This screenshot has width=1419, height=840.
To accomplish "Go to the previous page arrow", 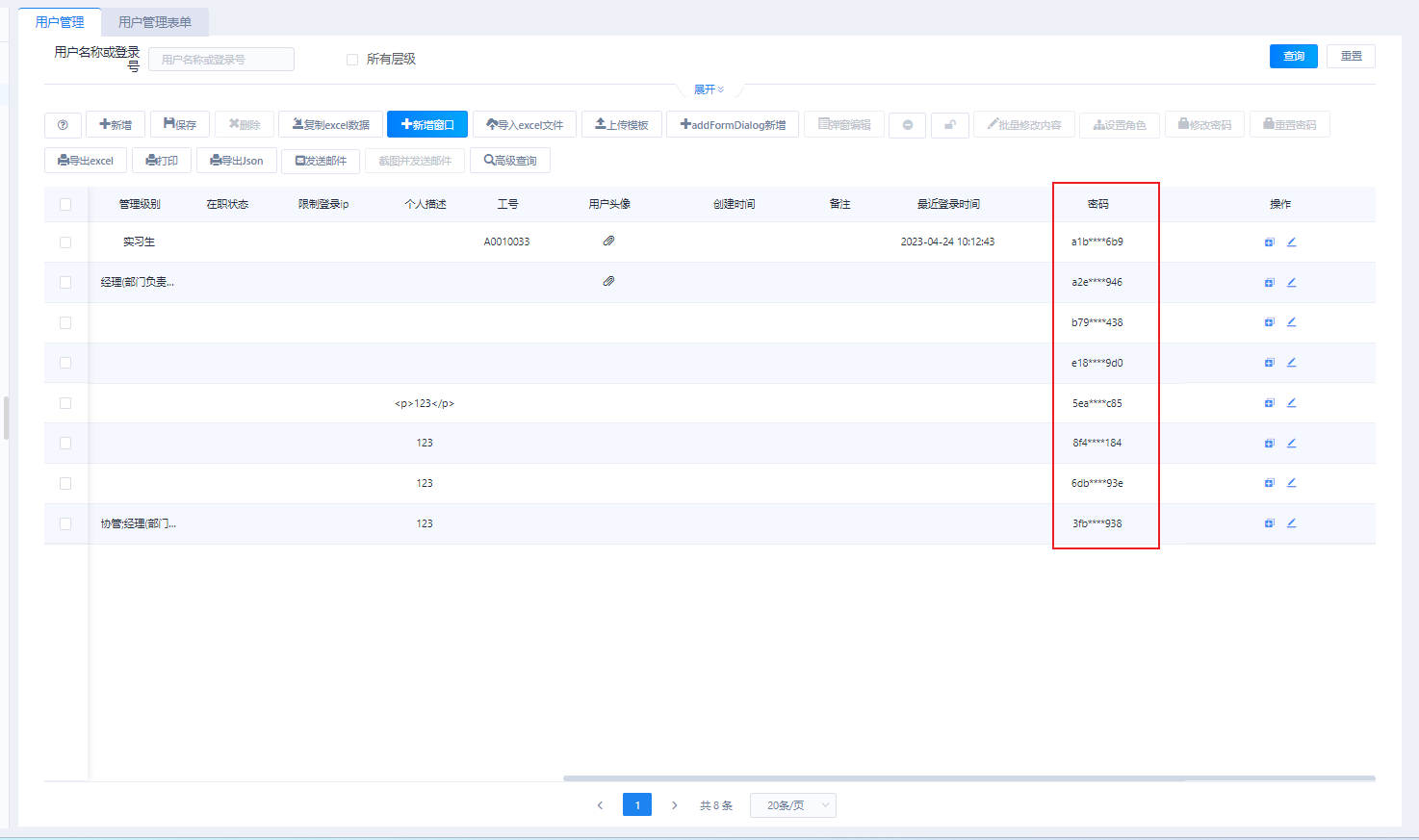I will click(600, 805).
